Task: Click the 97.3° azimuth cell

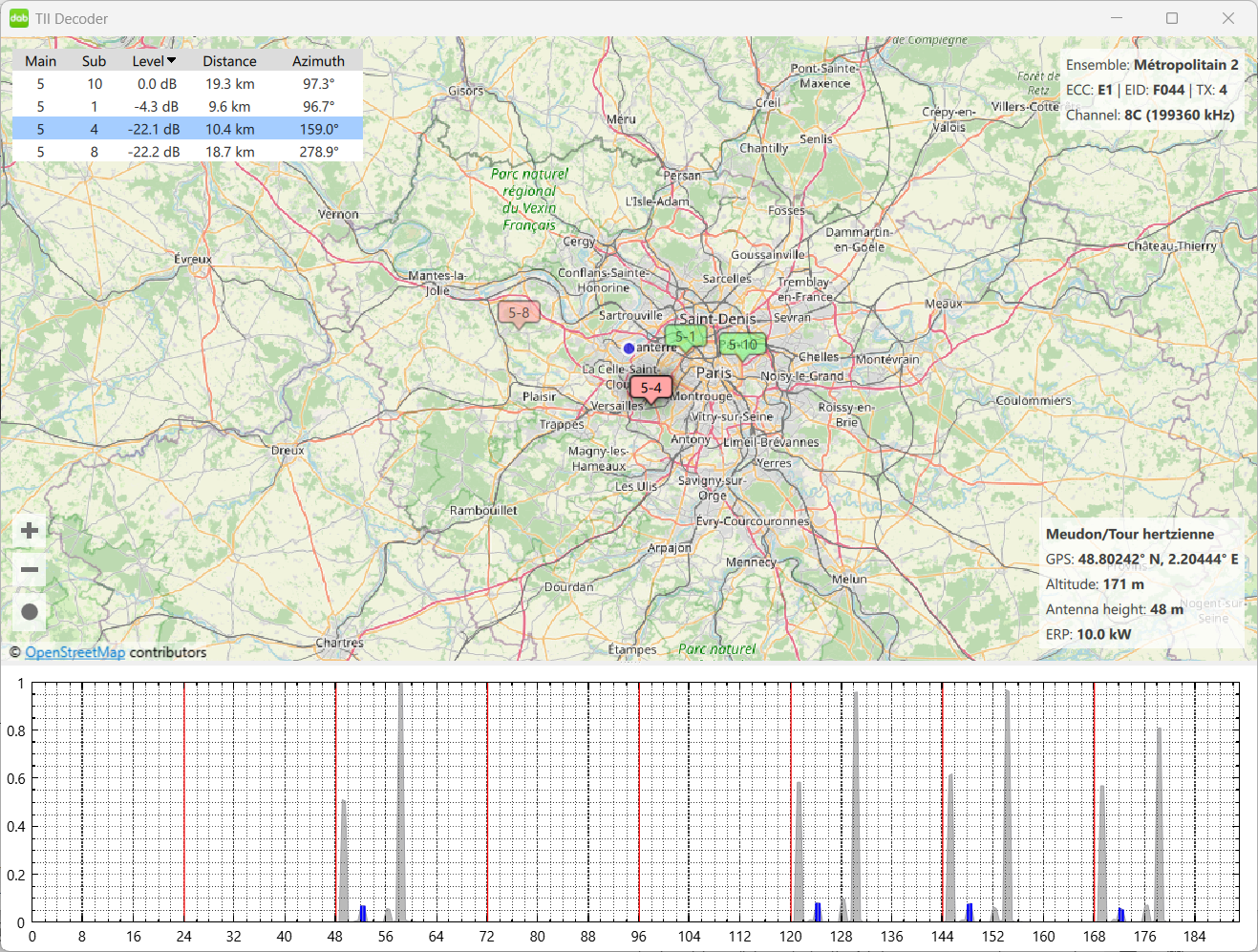Action: pyautogui.click(x=319, y=84)
